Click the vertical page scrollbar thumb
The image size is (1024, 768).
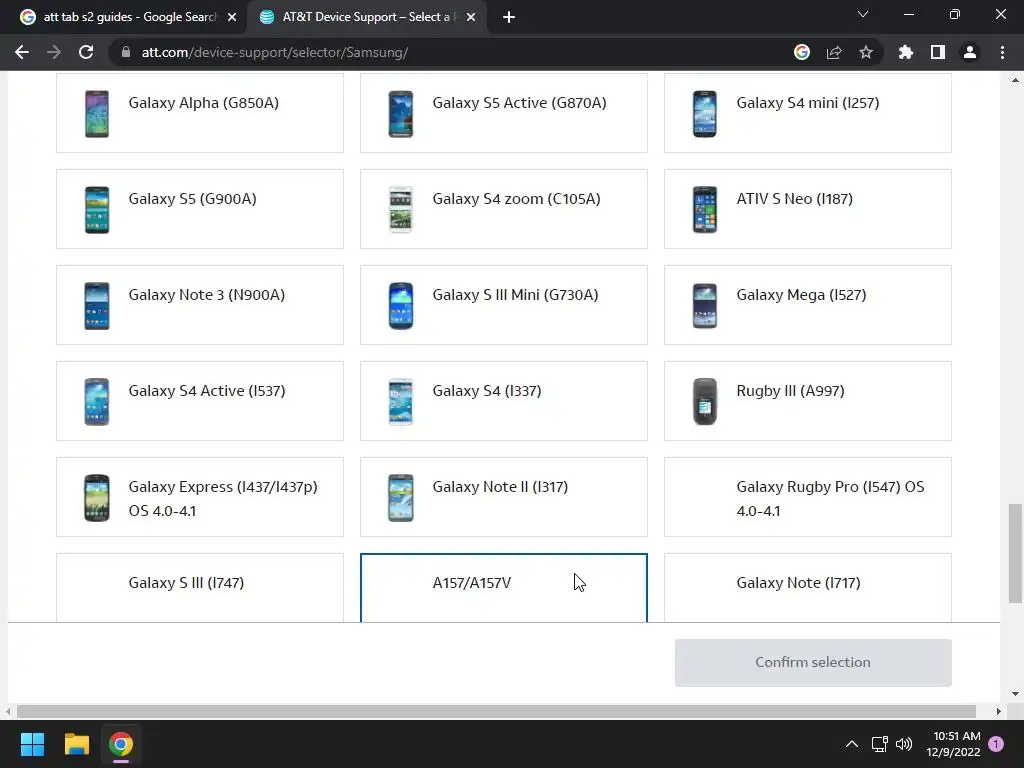pyautogui.click(x=1015, y=553)
